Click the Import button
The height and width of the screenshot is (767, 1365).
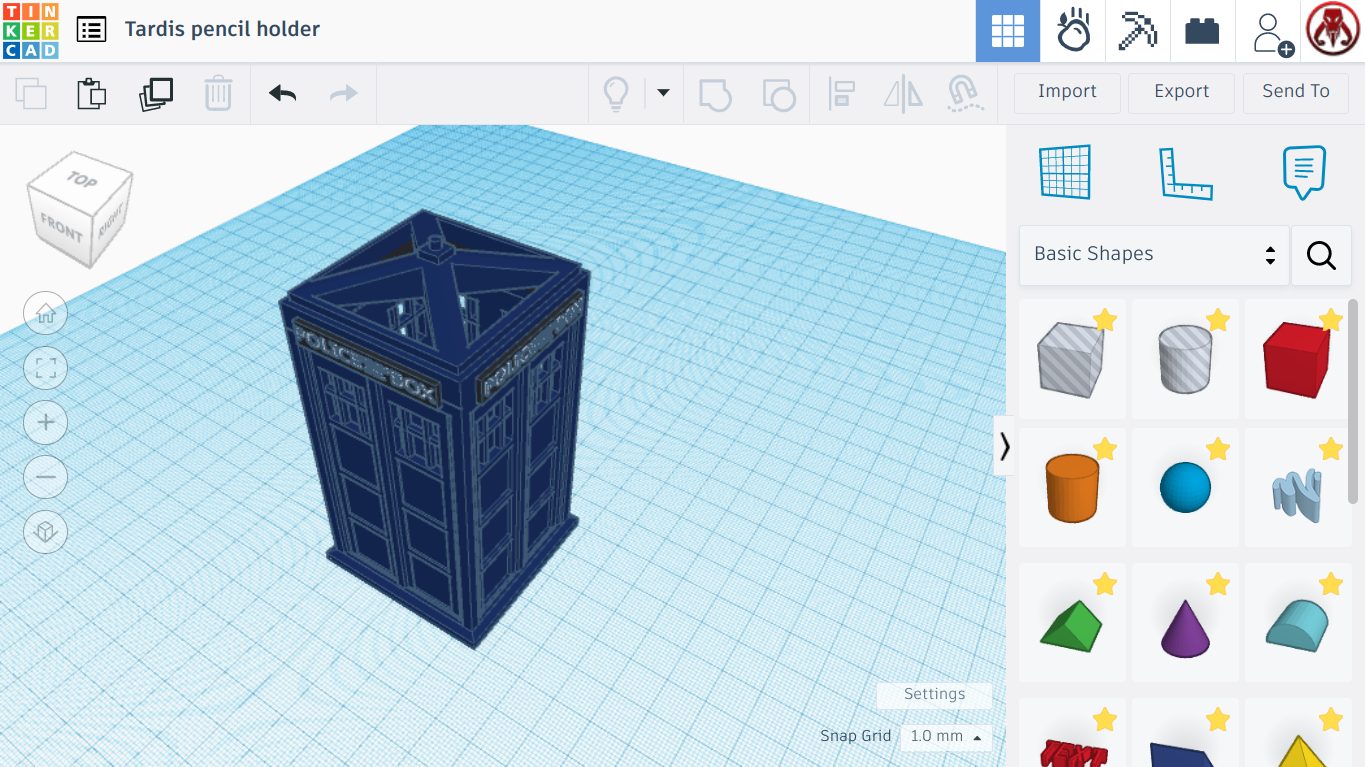click(x=1067, y=92)
